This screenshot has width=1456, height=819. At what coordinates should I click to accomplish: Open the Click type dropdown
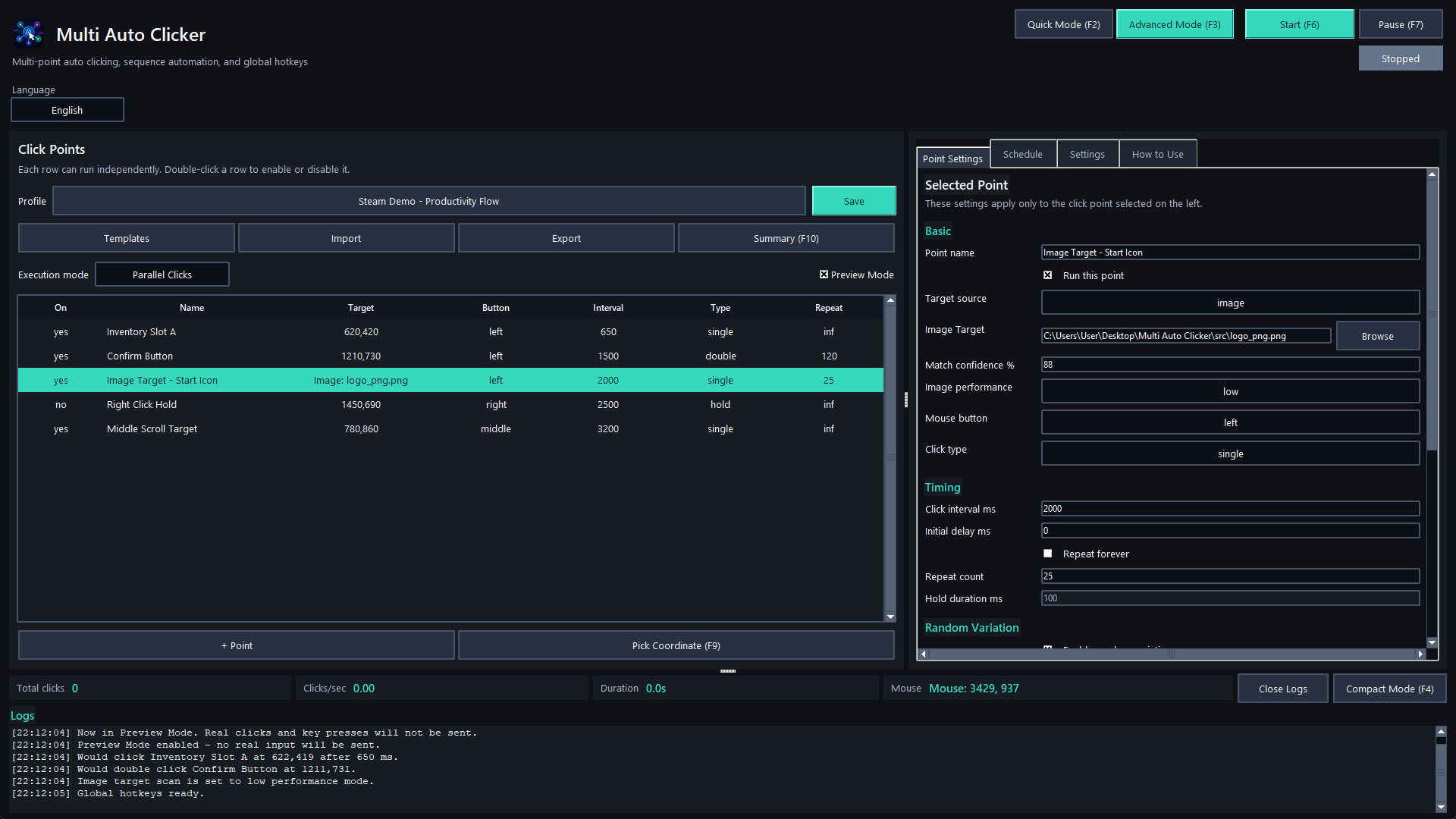click(x=1230, y=453)
